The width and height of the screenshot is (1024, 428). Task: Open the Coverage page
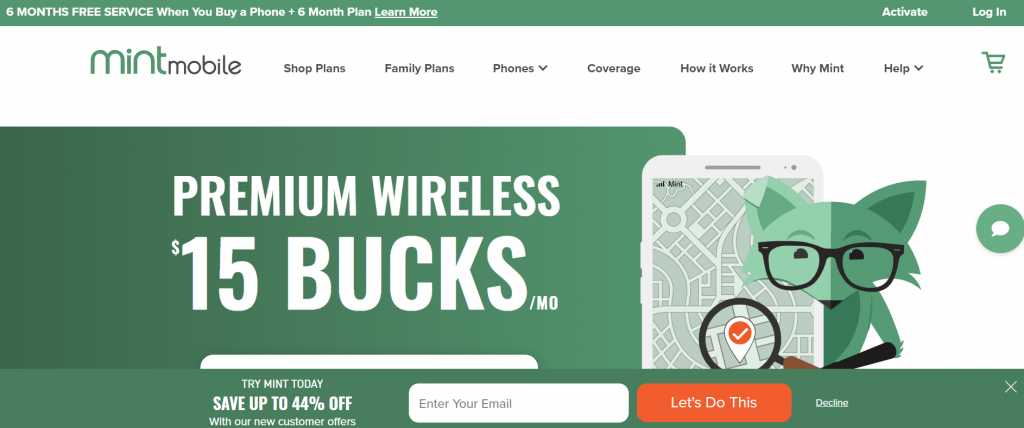click(x=613, y=68)
